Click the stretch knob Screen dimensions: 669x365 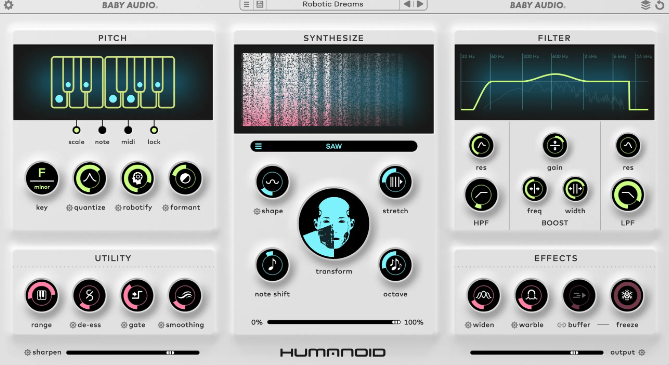click(395, 182)
